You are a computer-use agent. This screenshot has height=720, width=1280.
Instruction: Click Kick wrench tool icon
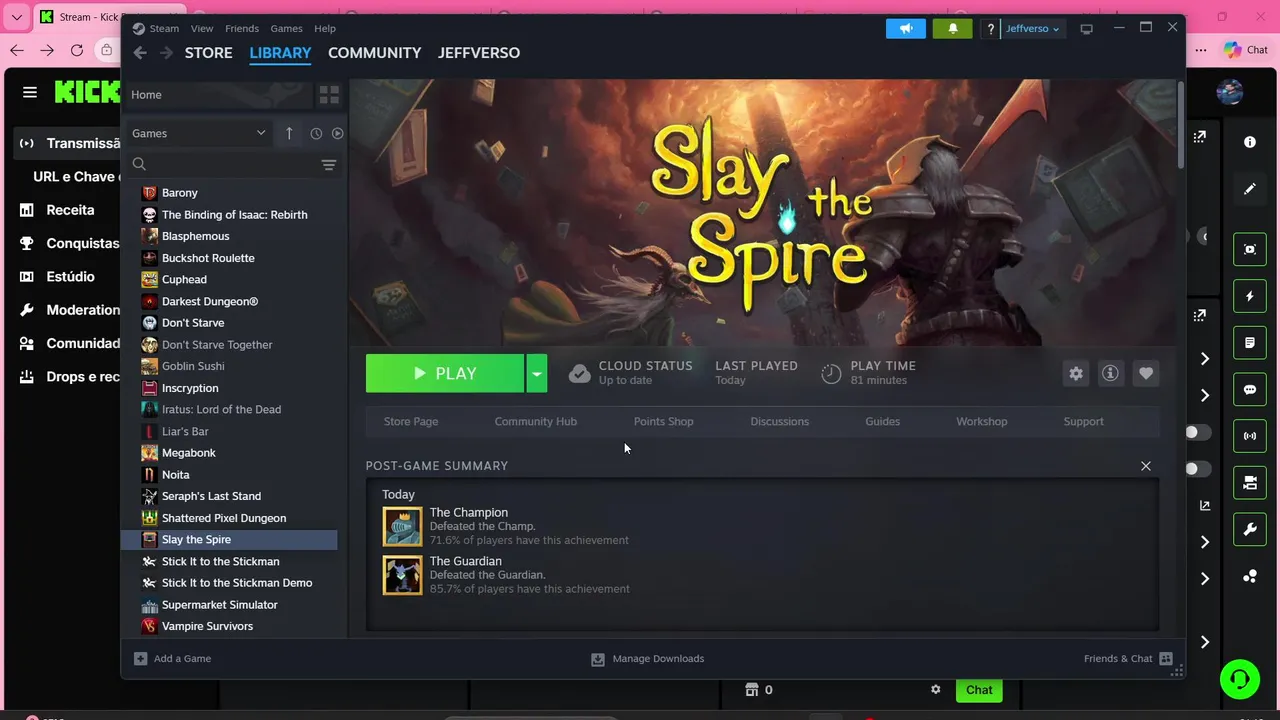(1250, 529)
